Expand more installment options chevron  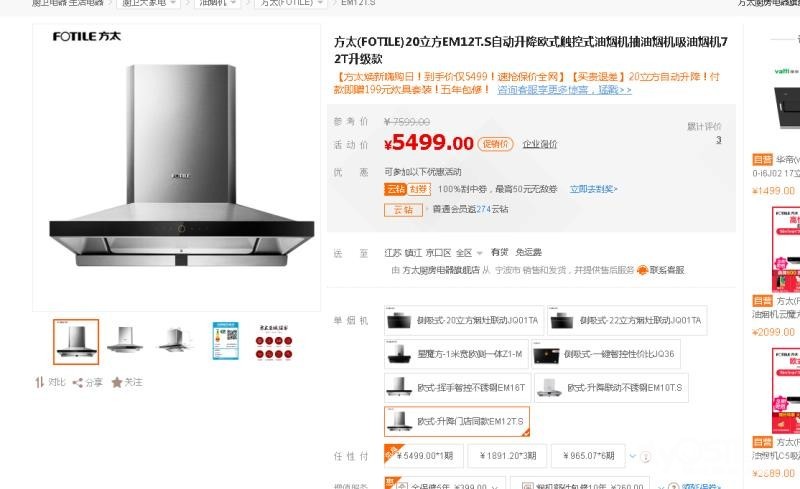pyautogui.click(x=633, y=456)
